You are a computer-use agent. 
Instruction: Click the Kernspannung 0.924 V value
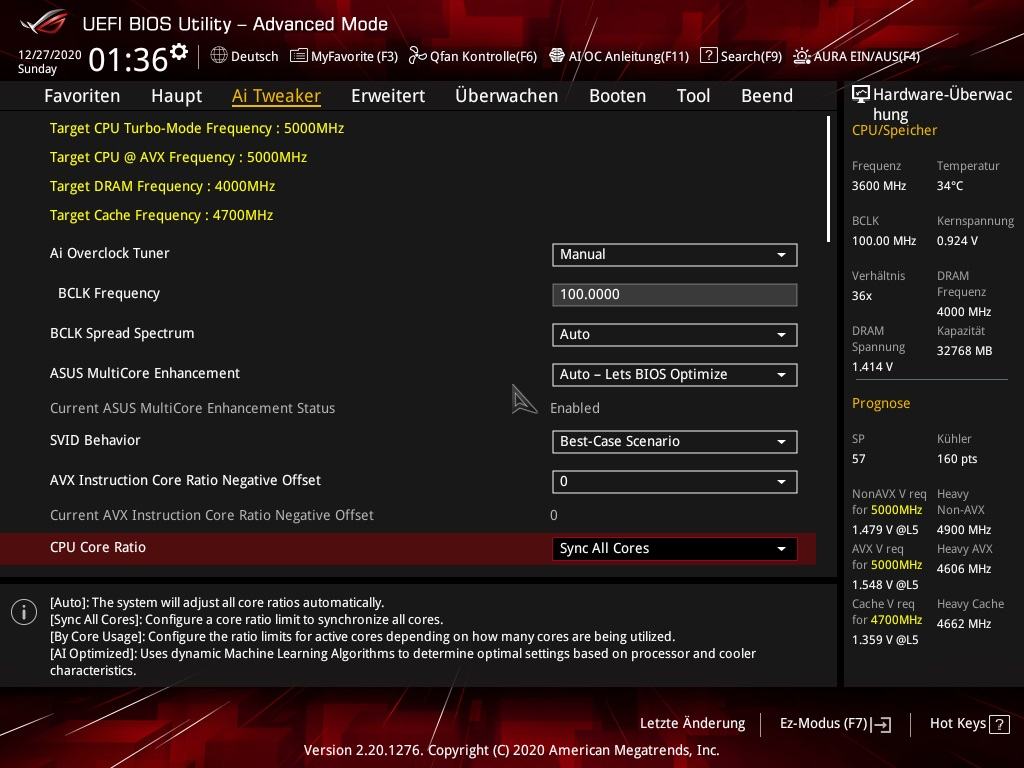[x=957, y=241]
